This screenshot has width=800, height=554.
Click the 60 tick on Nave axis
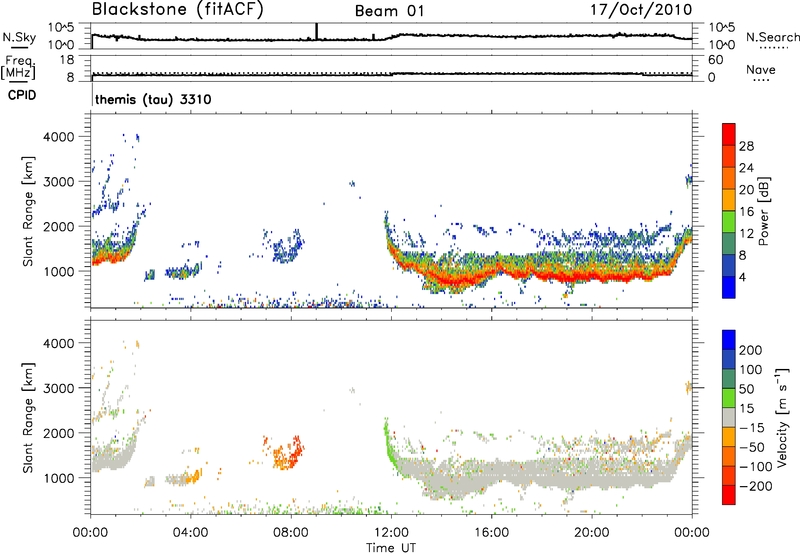(715, 60)
